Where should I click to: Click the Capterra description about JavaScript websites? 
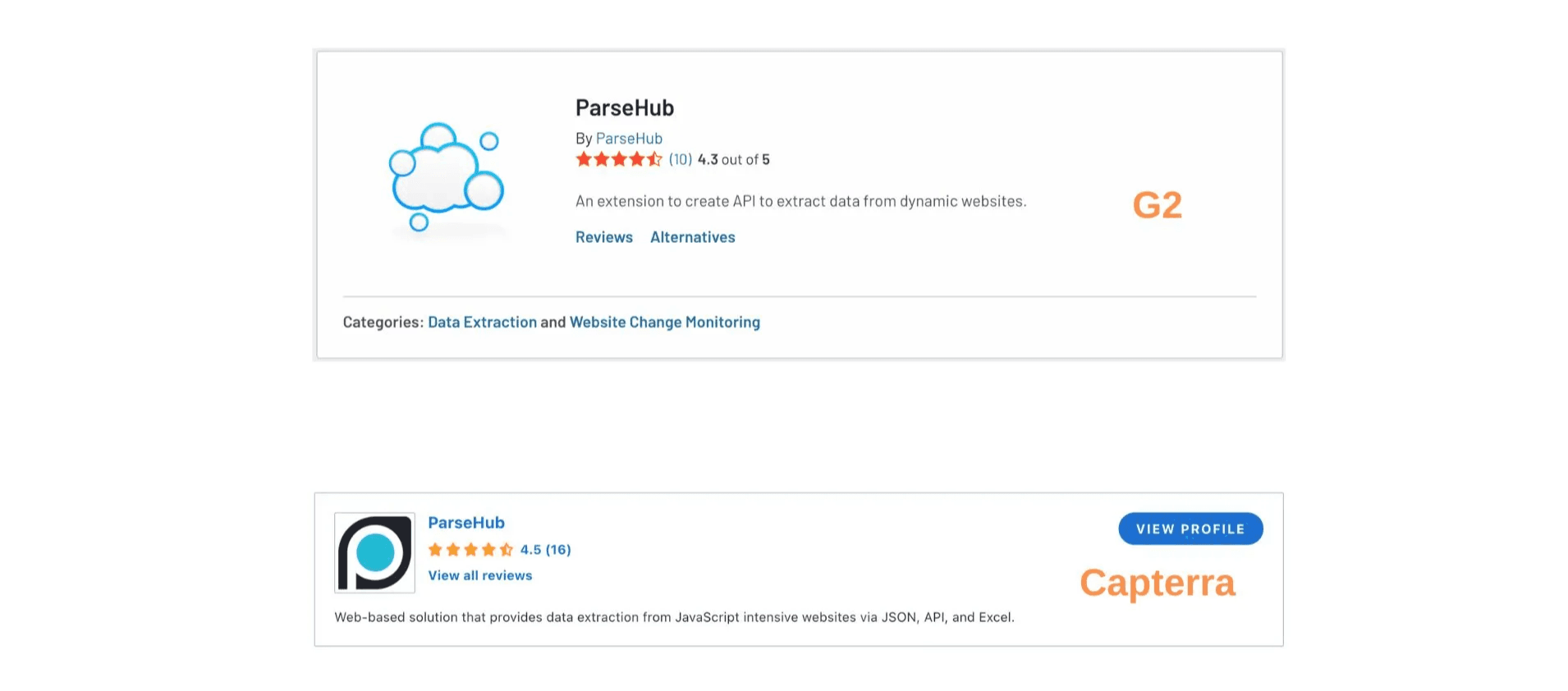pos(674,617)
